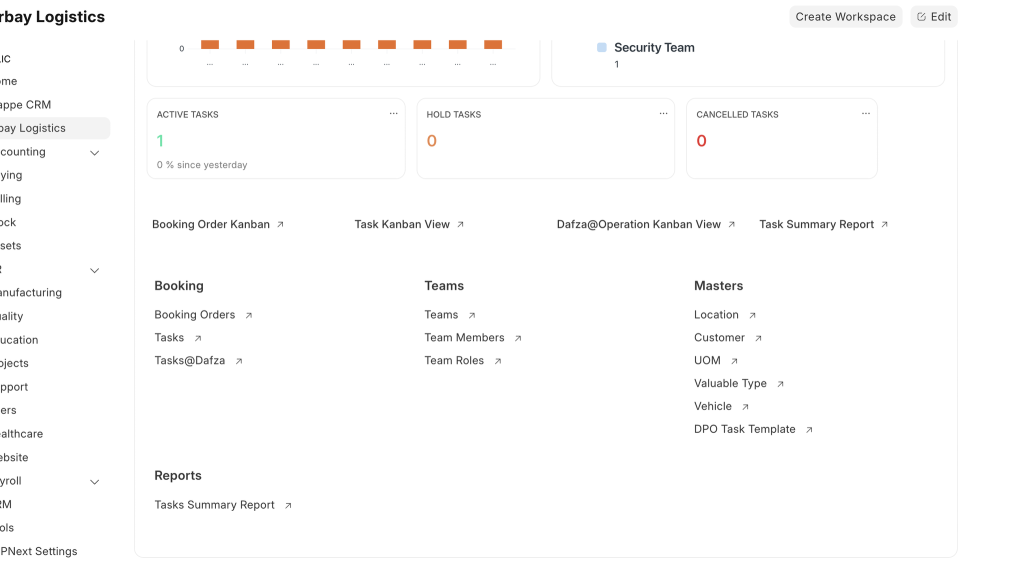Click the Security Team legend label
This screenshot has width=1024, height=565.
pyautogui.click(x=654, y=47)
